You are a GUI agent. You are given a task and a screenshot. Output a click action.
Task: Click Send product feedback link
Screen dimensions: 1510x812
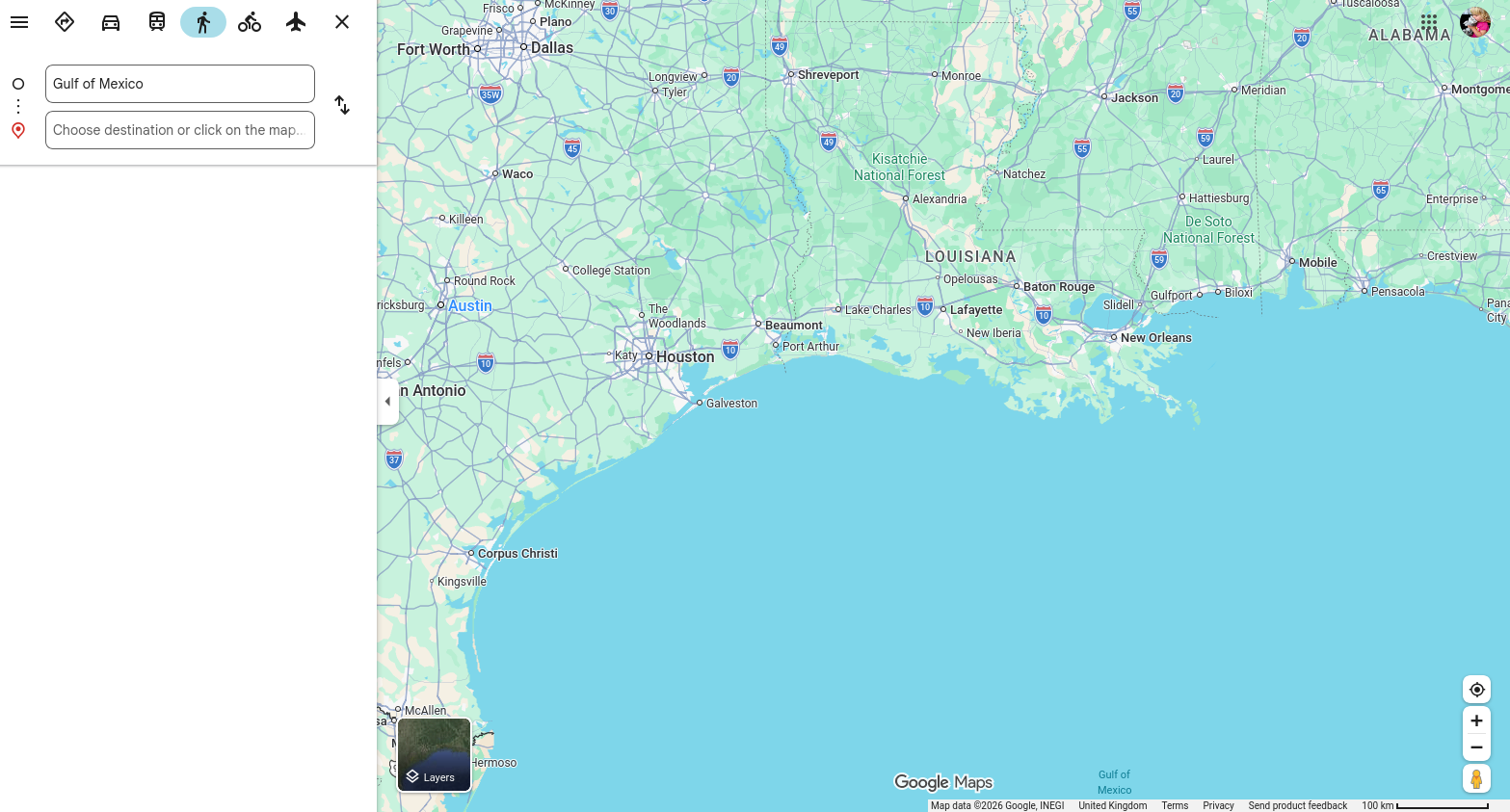[1298, 806]
